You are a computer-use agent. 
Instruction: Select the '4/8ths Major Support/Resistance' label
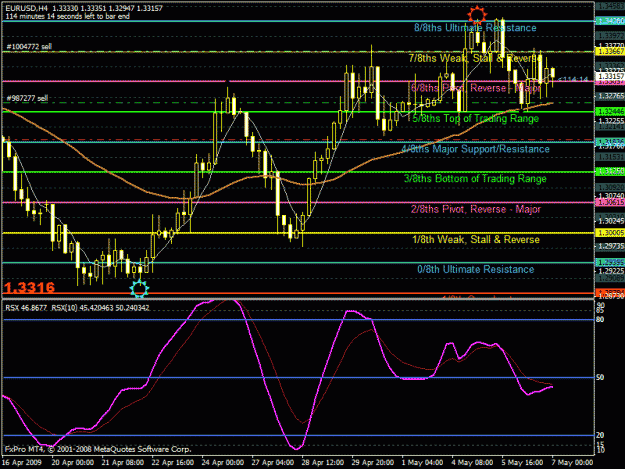pos(476,149)
